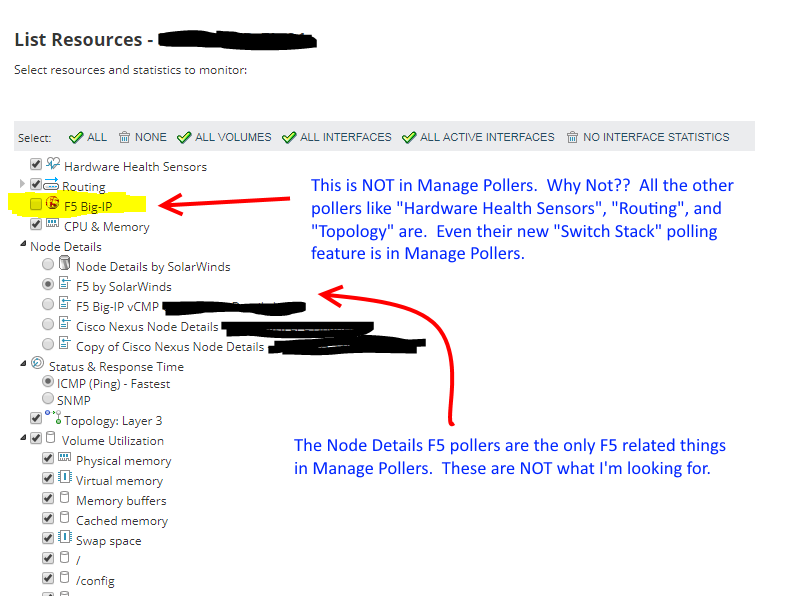Toggle the Virtual memory checkbox
Viewport: 791px width, 596px height.
tap(48, 478)
